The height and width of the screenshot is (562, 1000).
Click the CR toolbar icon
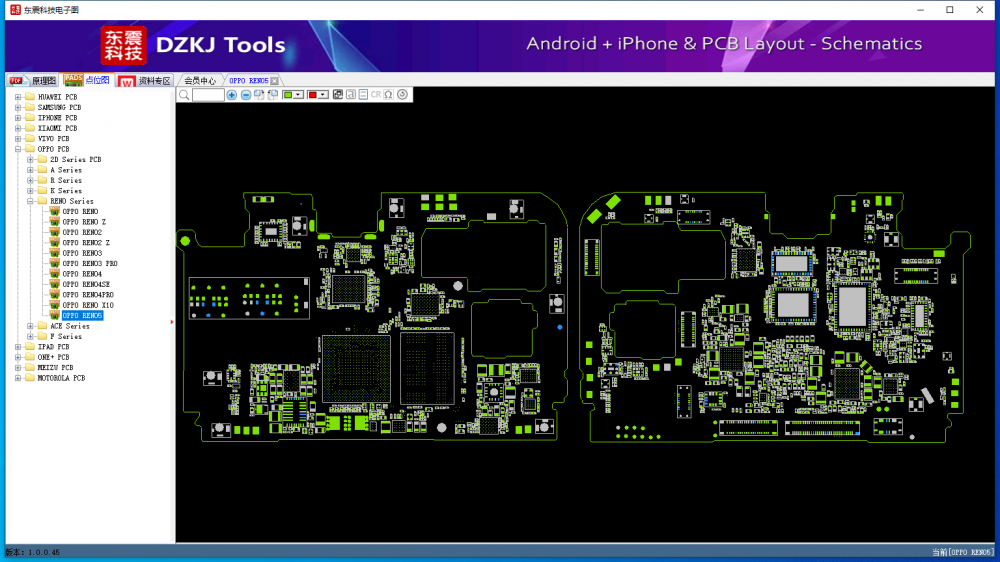click(376, 95)
